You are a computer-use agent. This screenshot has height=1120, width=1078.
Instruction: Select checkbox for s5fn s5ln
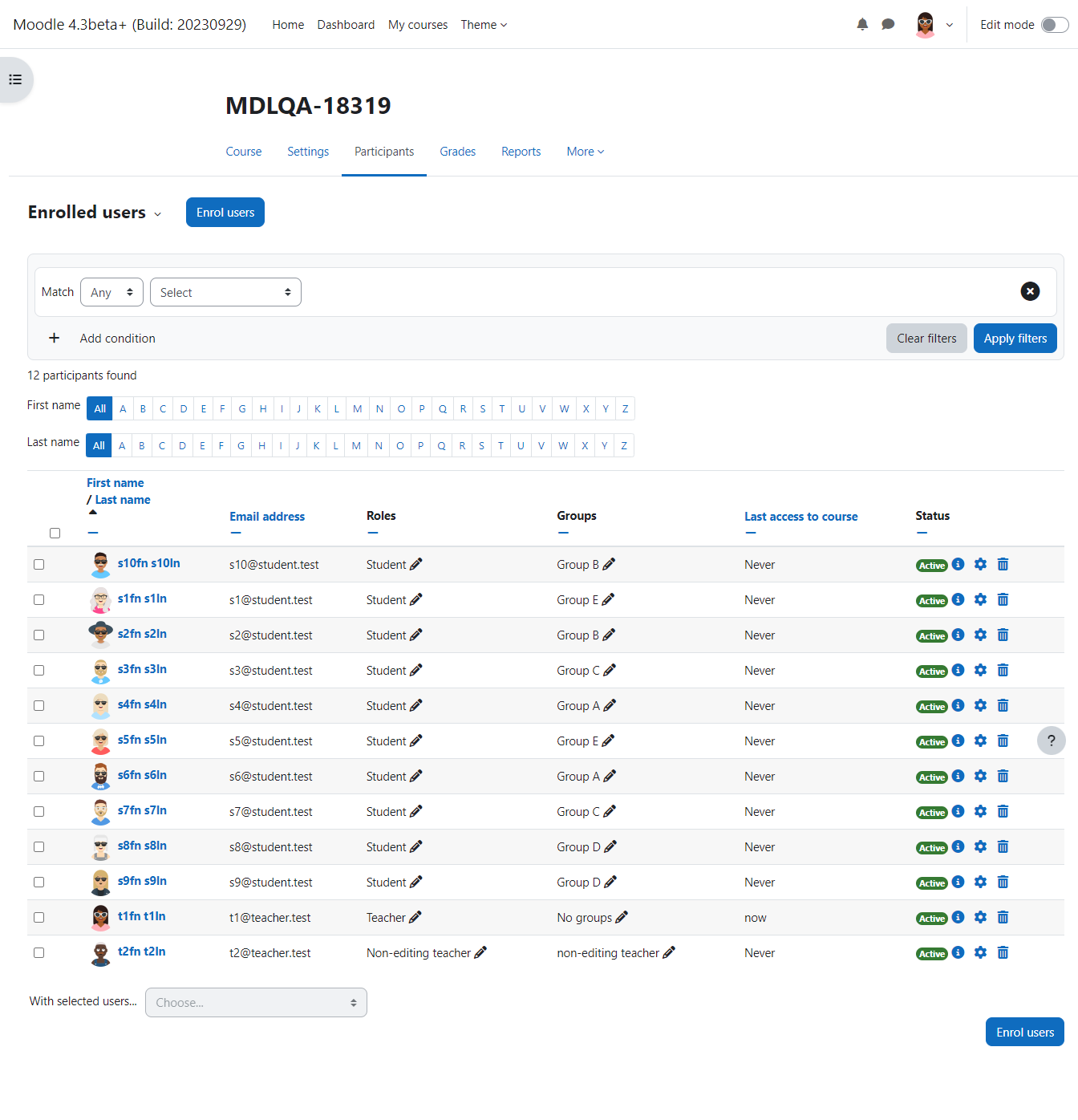pos(38,741)
